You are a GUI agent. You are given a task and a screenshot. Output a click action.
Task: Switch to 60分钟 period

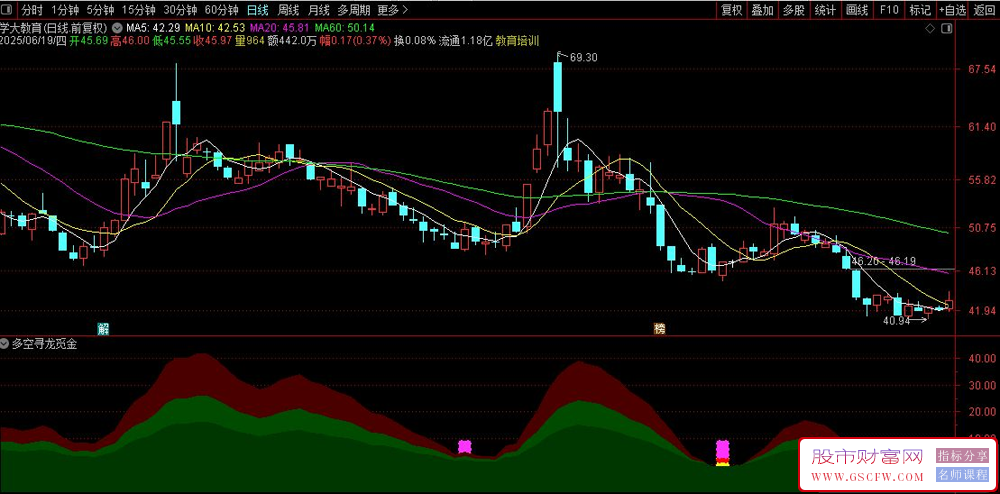click(x=221, y=10)
